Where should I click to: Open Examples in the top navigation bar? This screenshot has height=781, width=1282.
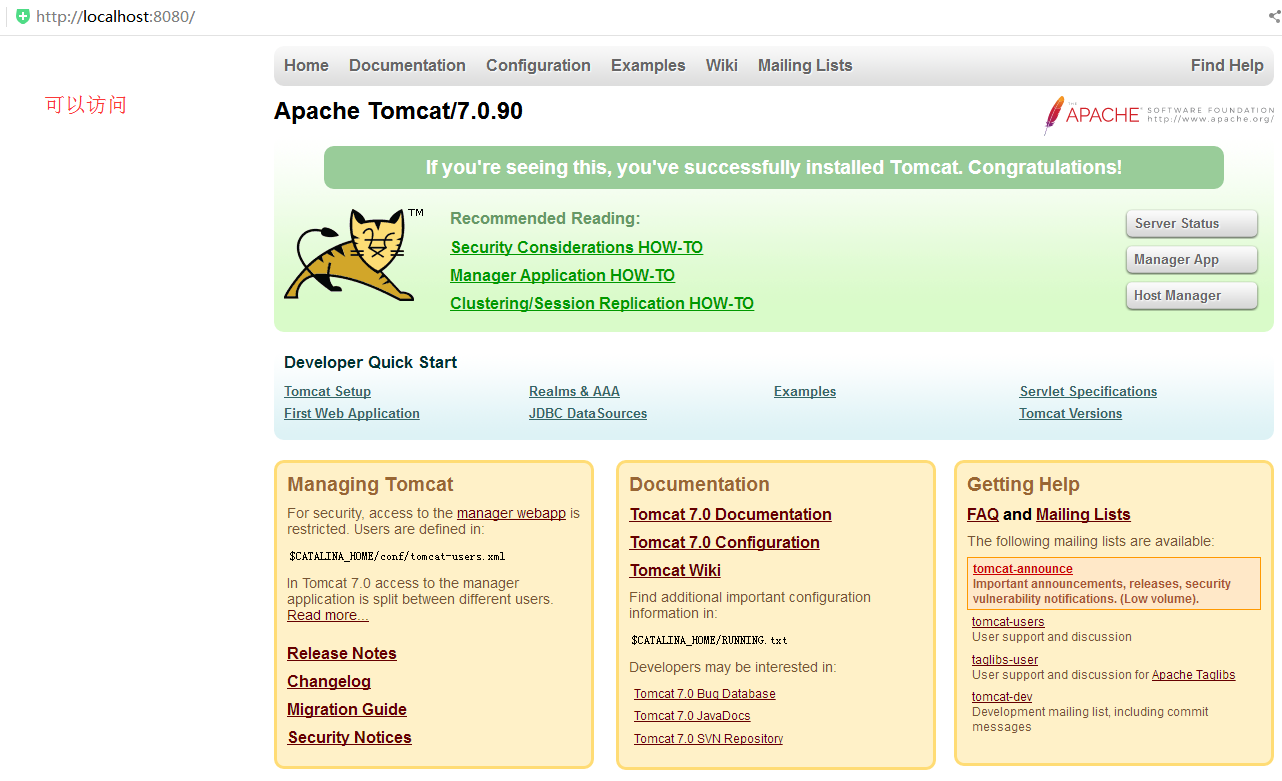click(x=648, y=66)
